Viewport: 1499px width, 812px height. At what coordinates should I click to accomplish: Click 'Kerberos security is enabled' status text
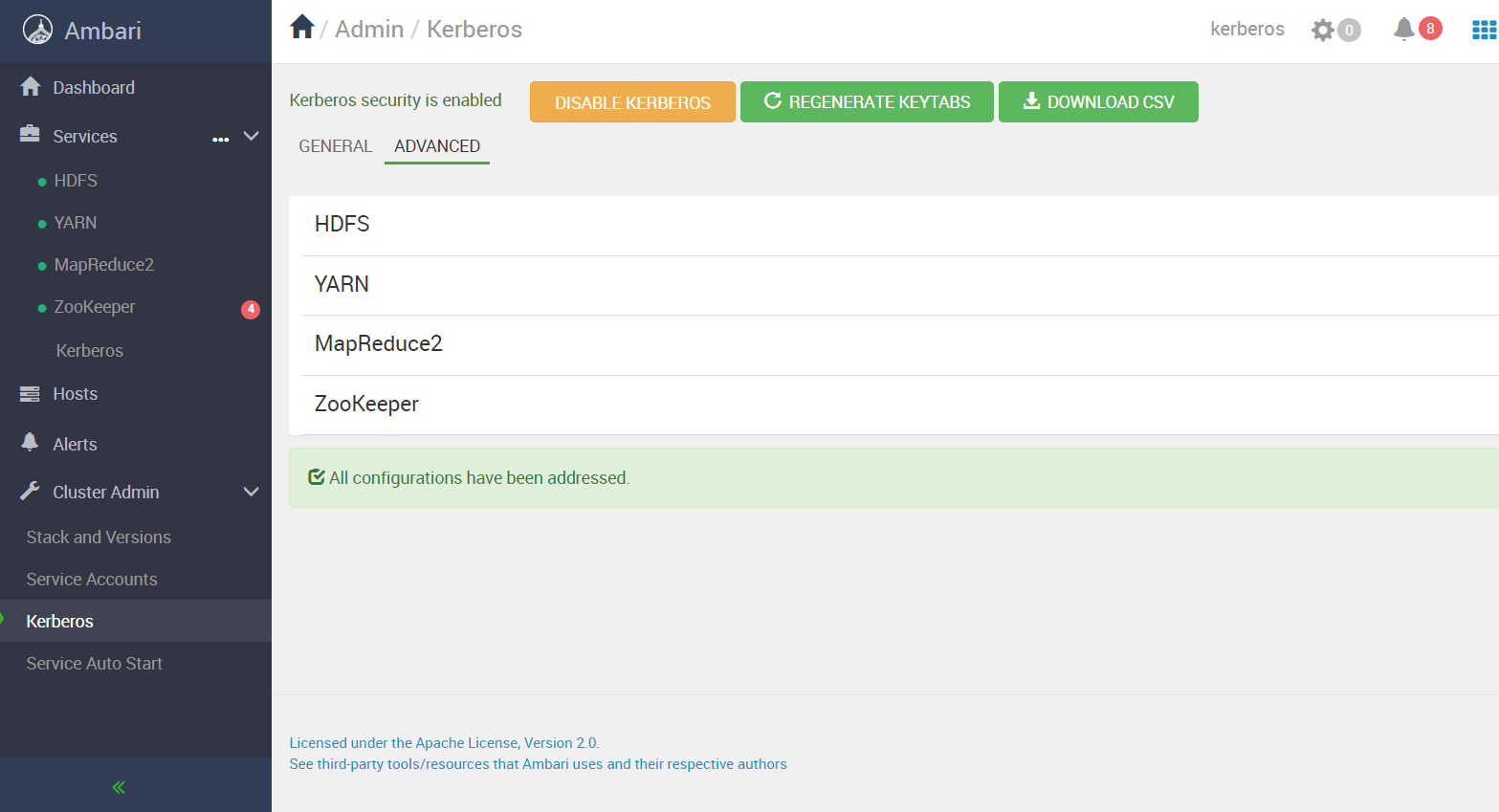[395, 100]
